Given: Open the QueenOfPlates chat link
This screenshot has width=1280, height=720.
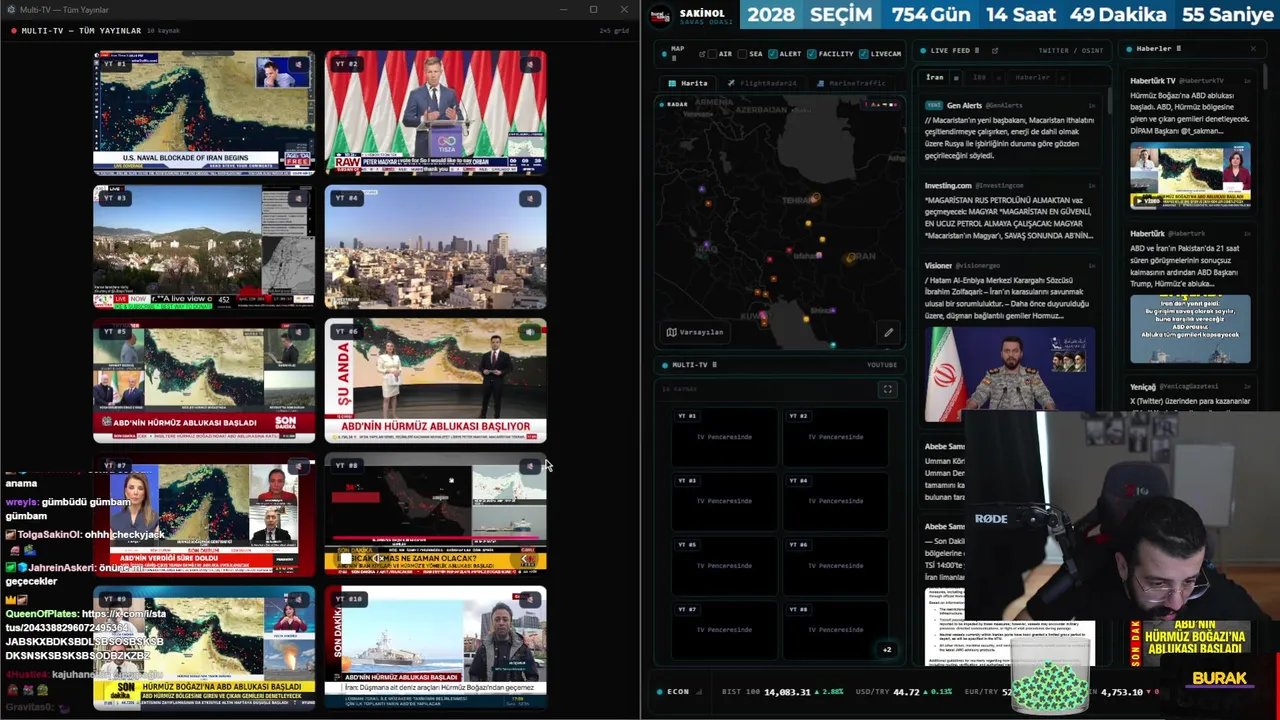Looking at the screenshot, I should click(85, 635).
